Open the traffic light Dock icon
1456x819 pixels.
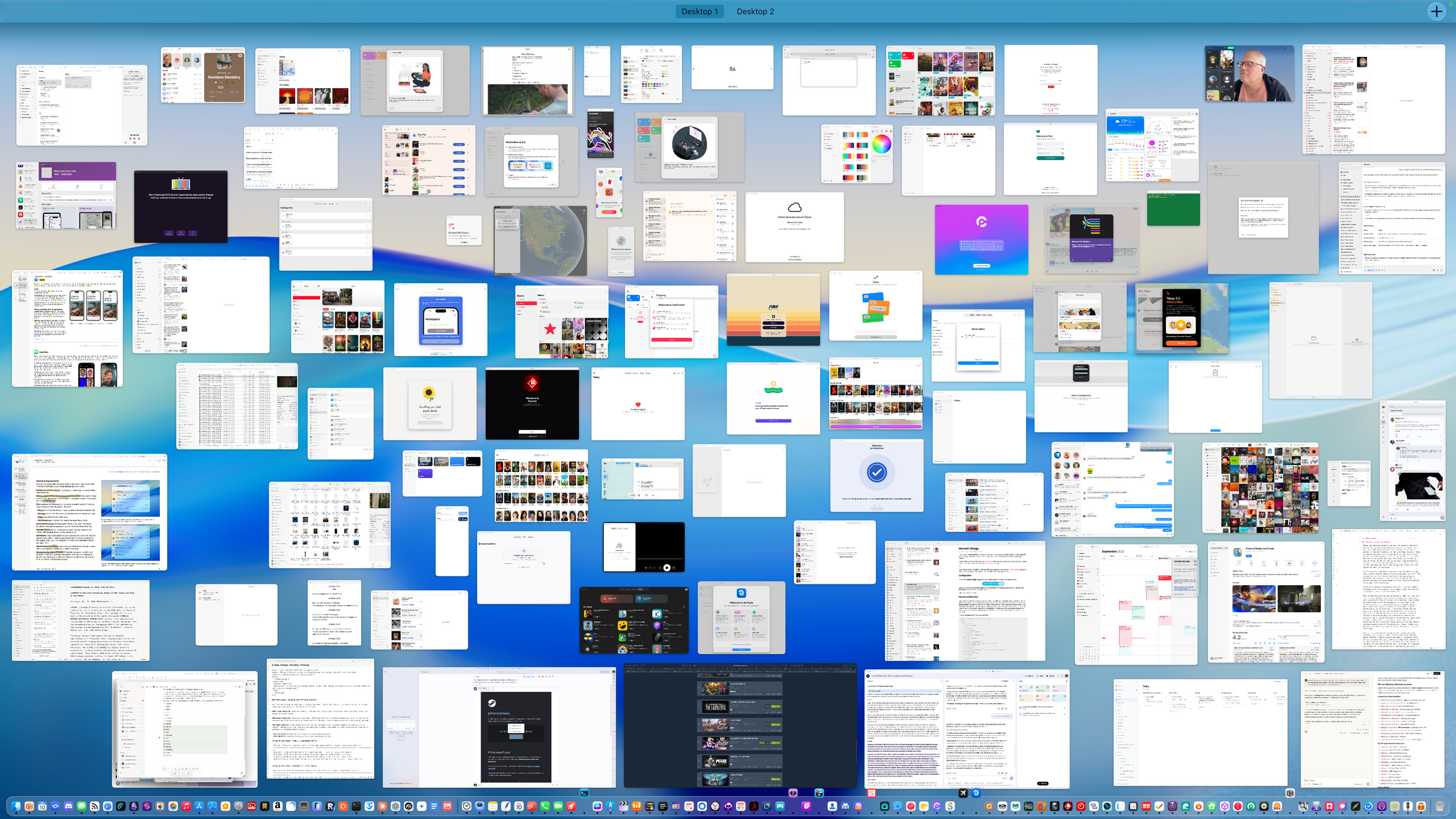[1408, 806]
